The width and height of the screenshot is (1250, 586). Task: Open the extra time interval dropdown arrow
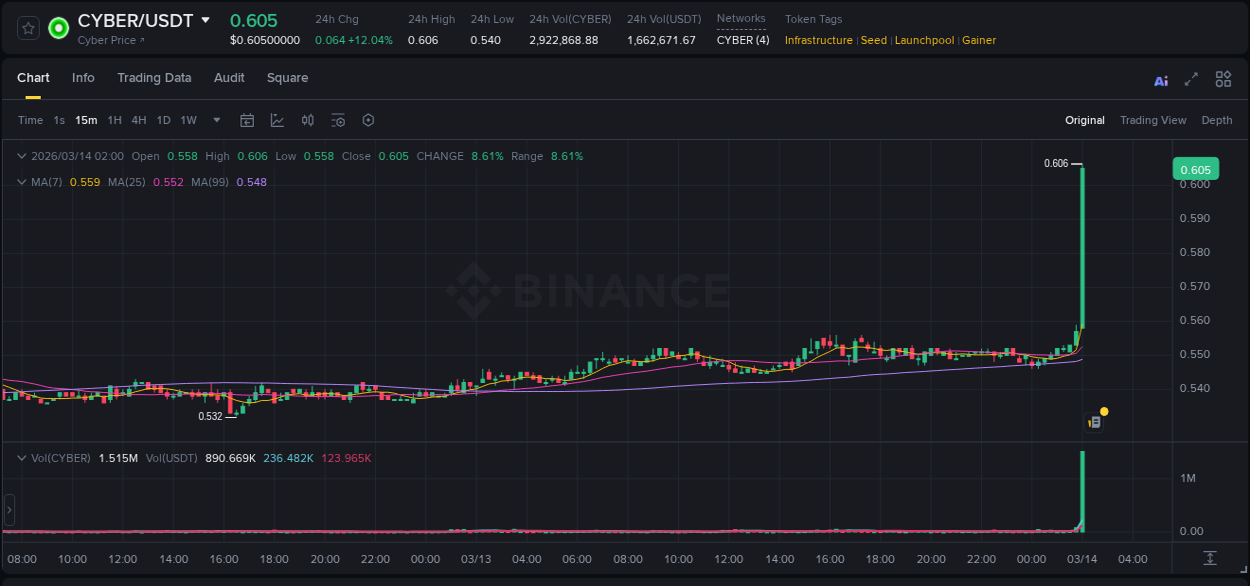point(215,120)
